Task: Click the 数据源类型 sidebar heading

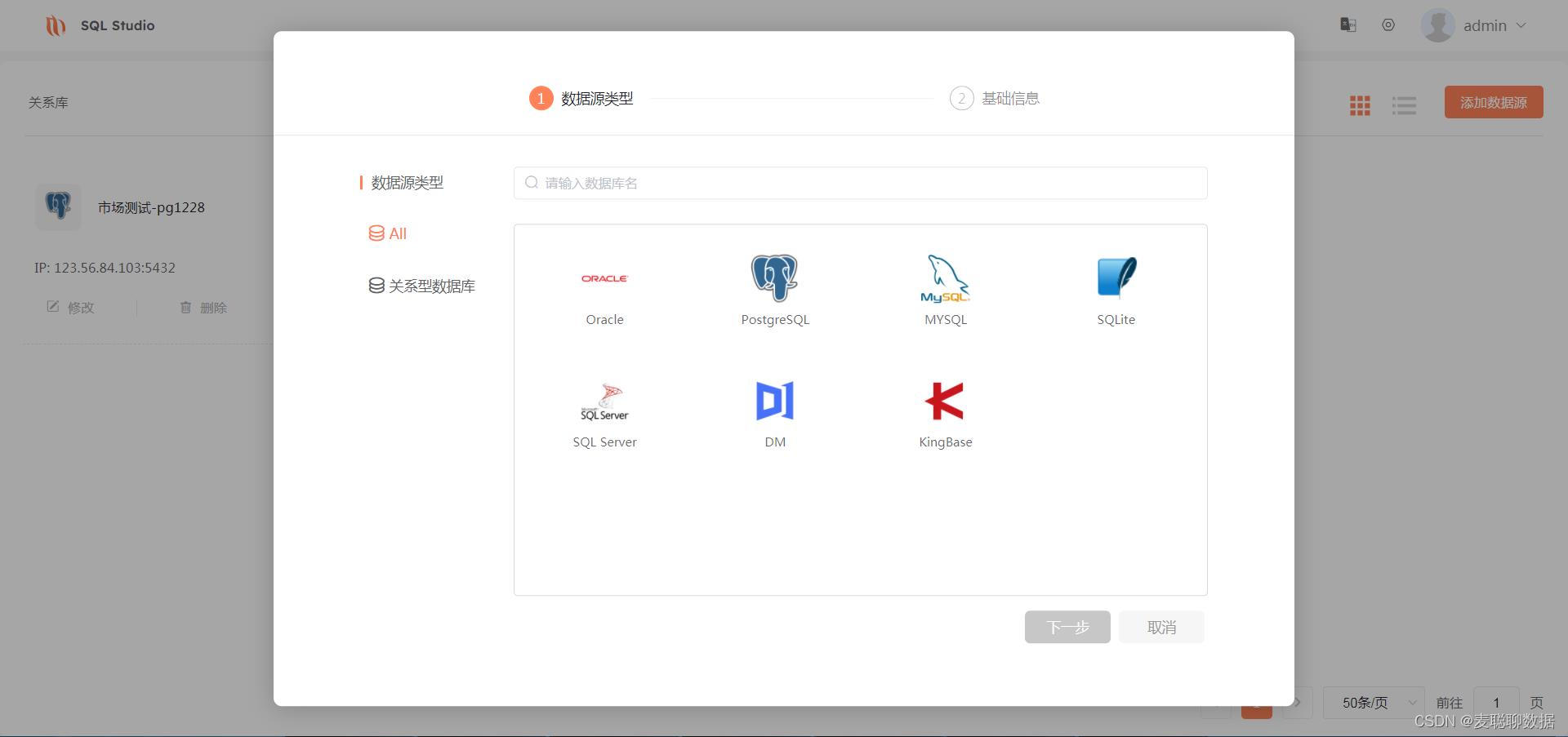Action: point(408,183)
